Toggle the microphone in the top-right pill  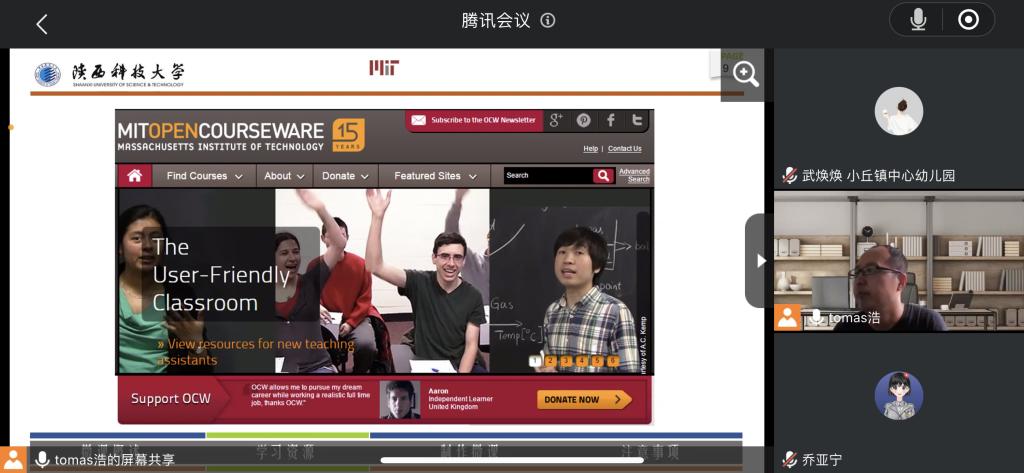coord(917,20)
